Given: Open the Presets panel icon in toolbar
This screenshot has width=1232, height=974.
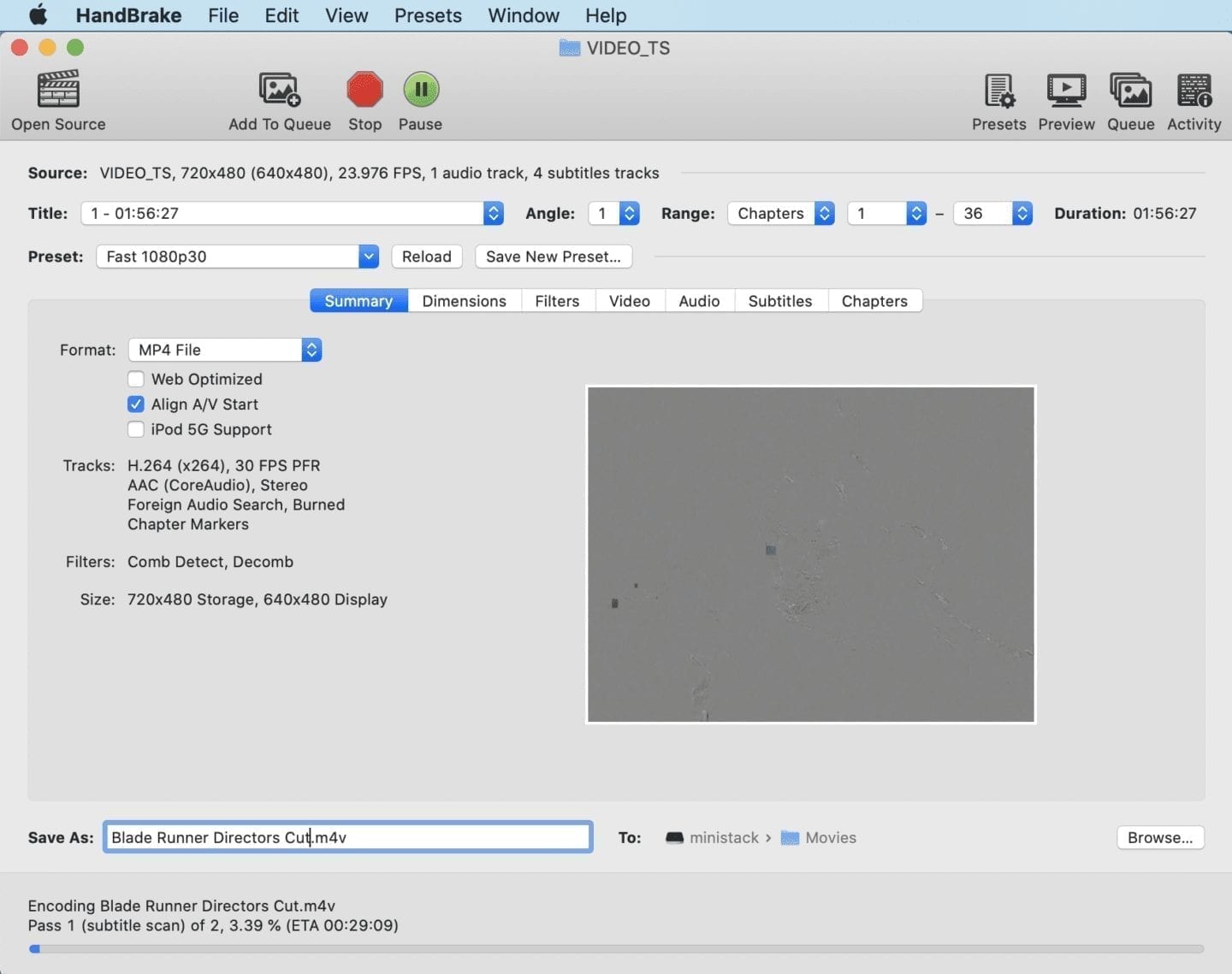Looking at the screenshot, I should coord(998,90).
